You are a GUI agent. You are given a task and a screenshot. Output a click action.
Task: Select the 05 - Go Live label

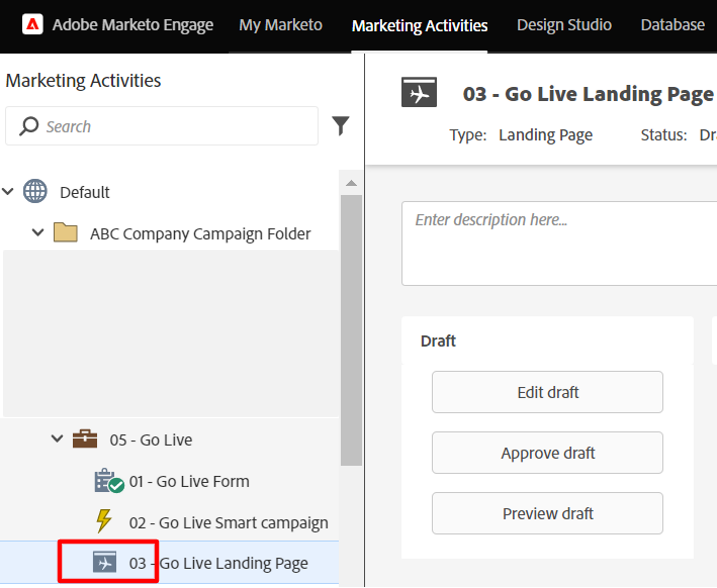point(151,440)
